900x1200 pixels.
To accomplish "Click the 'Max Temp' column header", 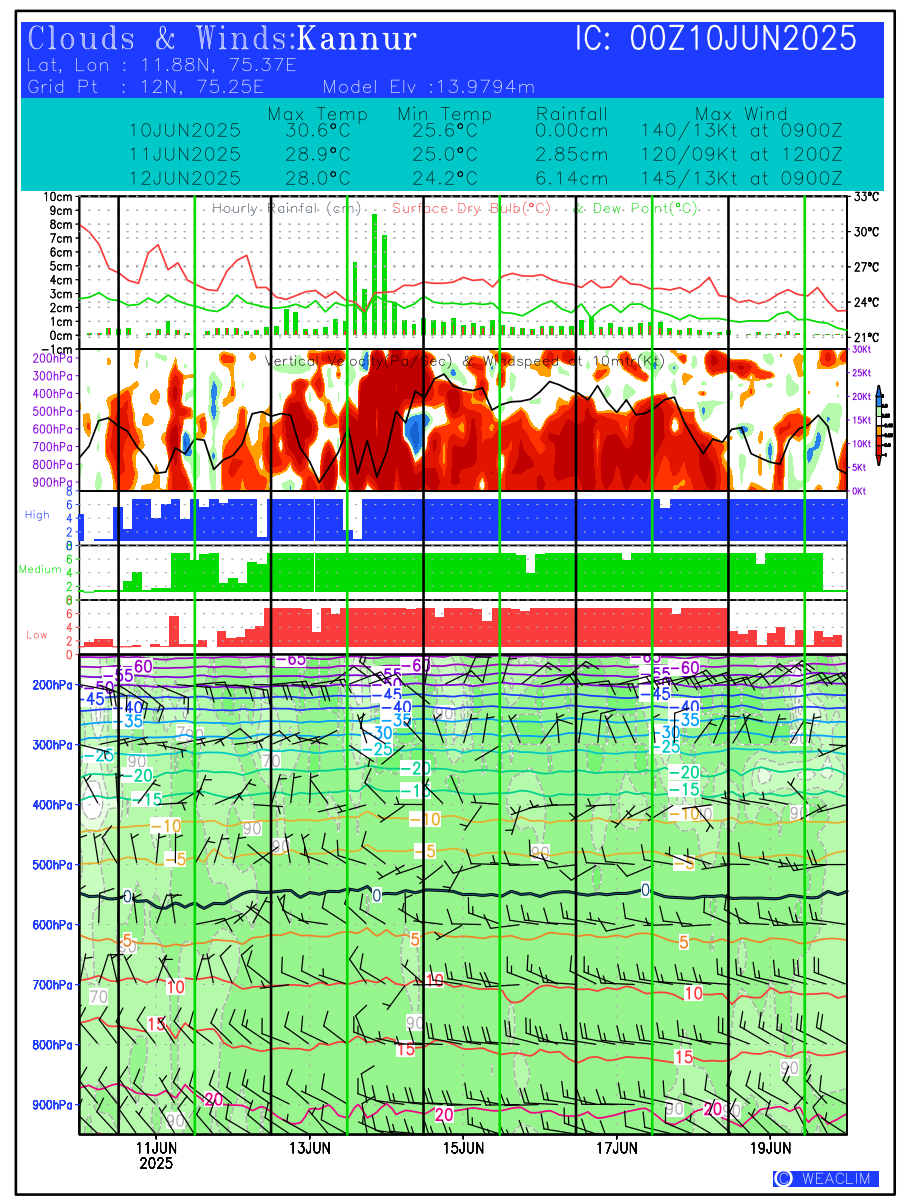I will click(x=318, y=114).
